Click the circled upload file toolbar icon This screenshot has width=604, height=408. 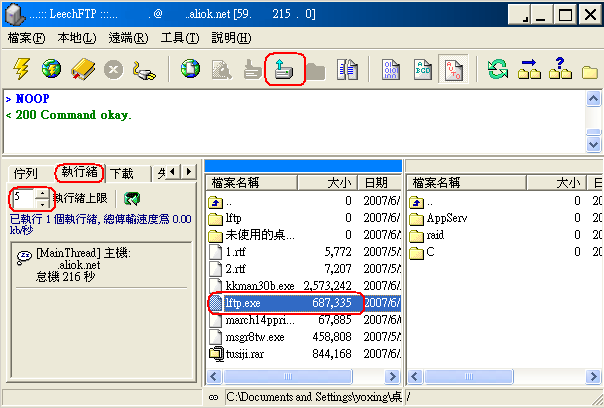click(284, 70)
